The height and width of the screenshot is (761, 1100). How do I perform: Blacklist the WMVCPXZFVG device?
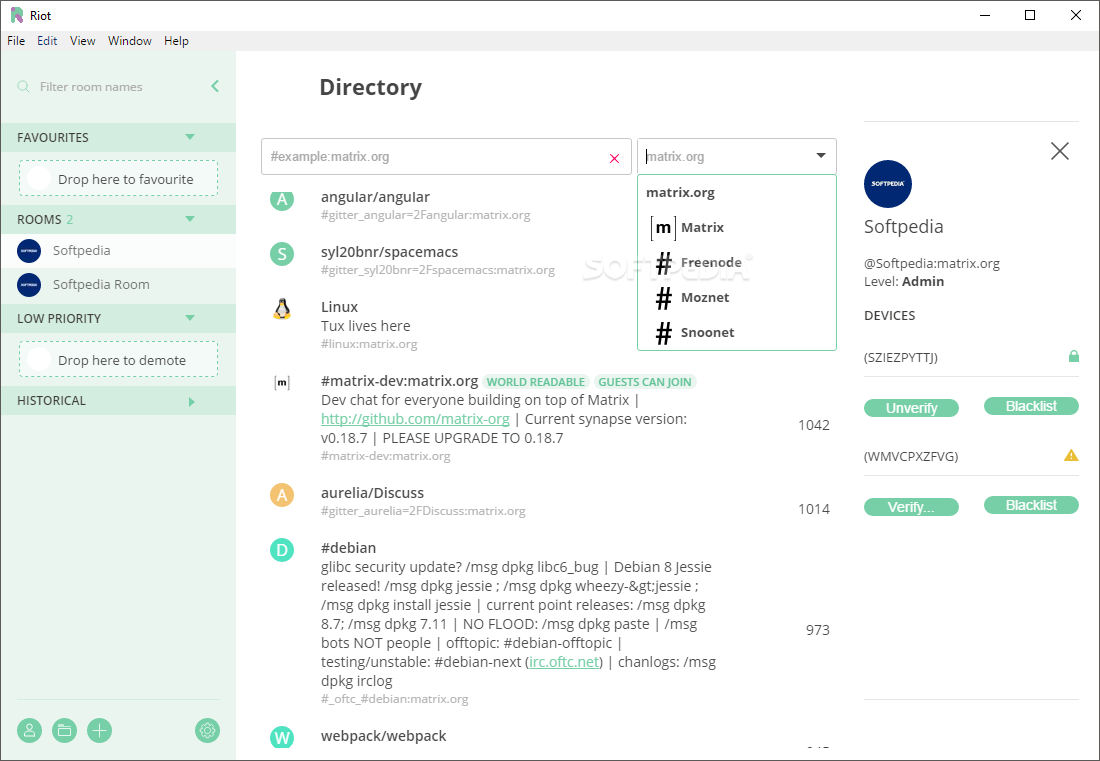click(x=1031, y=505)
